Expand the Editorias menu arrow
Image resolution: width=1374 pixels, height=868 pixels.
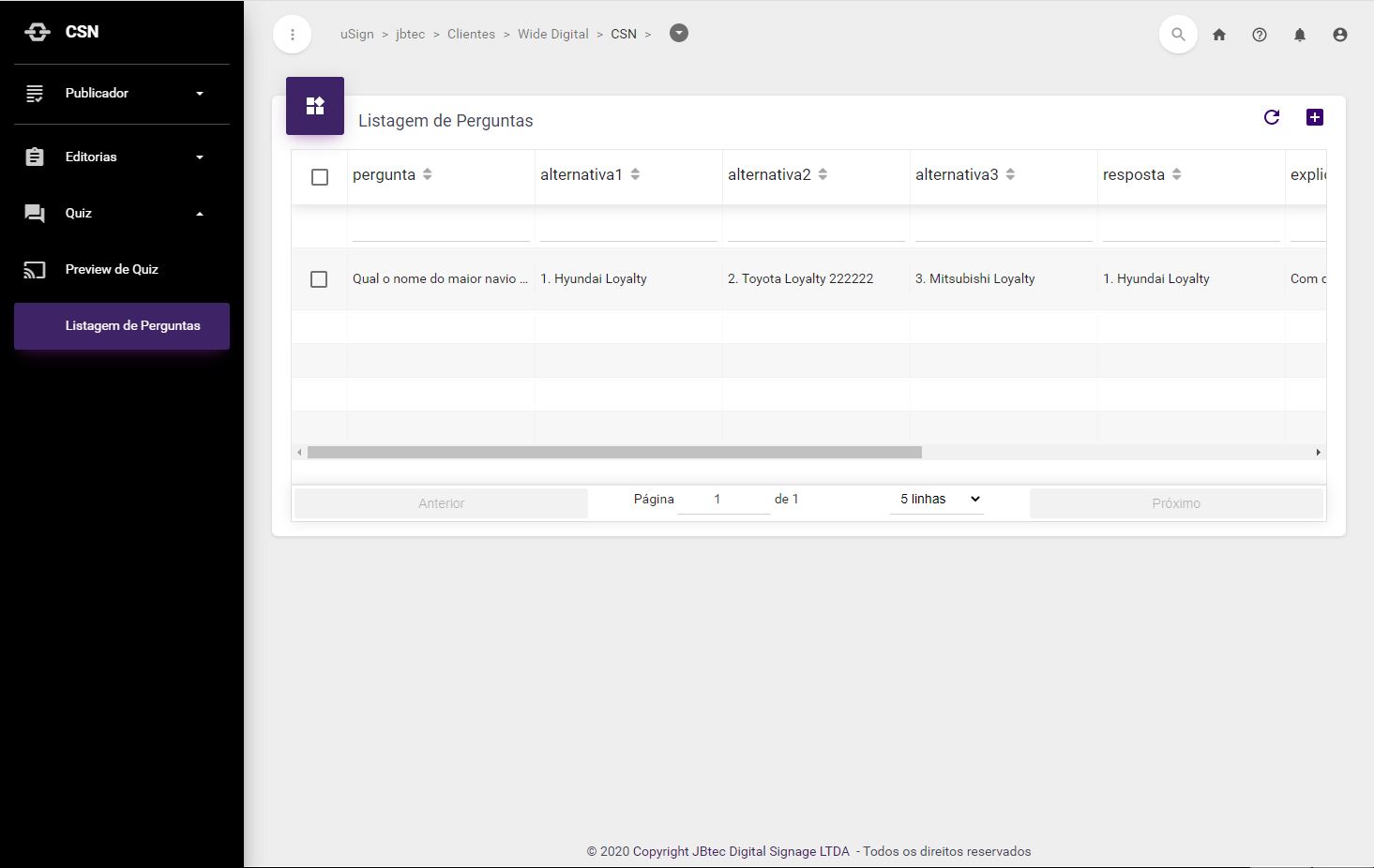200,157
